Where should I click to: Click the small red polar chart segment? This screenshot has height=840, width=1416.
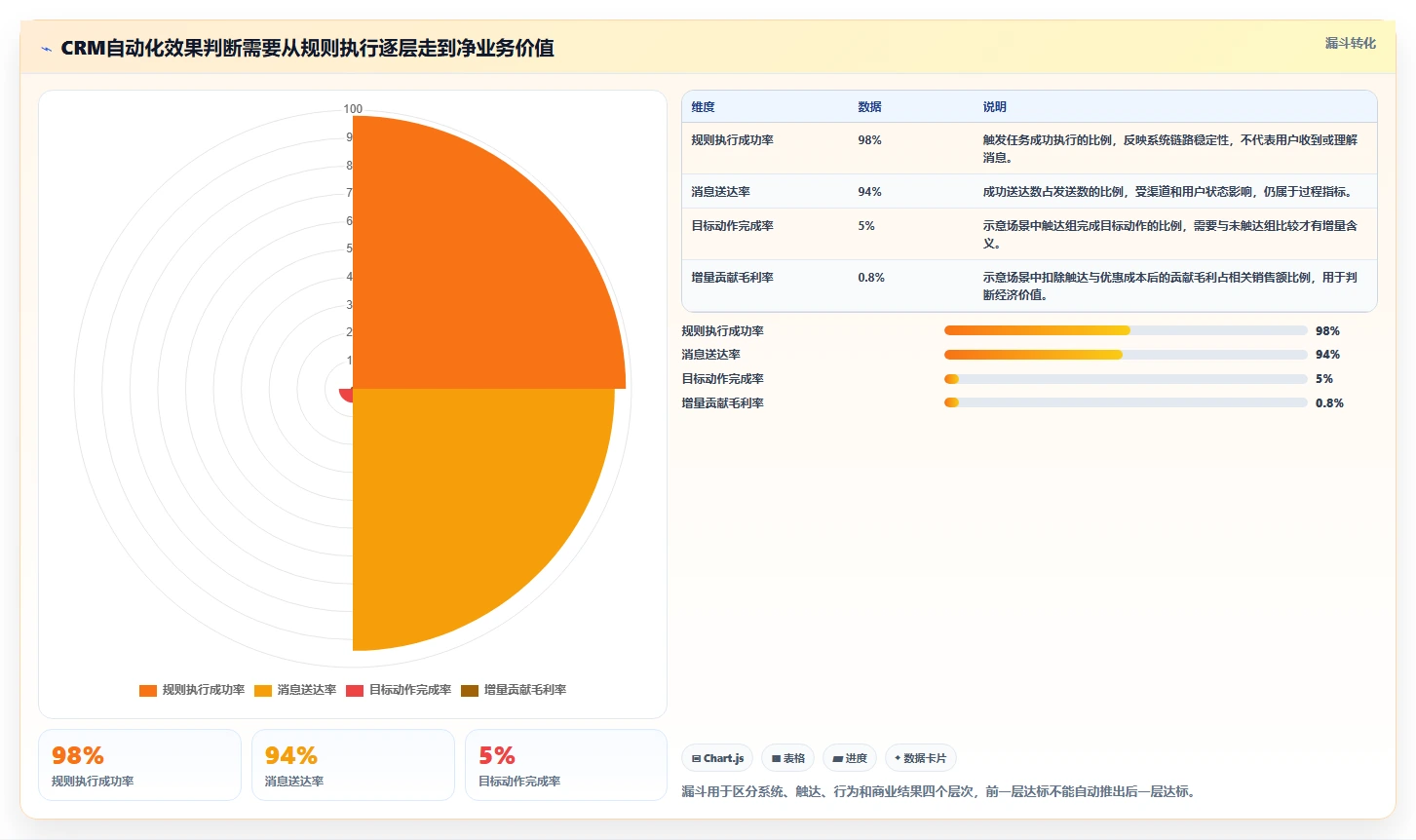[347, 394]
